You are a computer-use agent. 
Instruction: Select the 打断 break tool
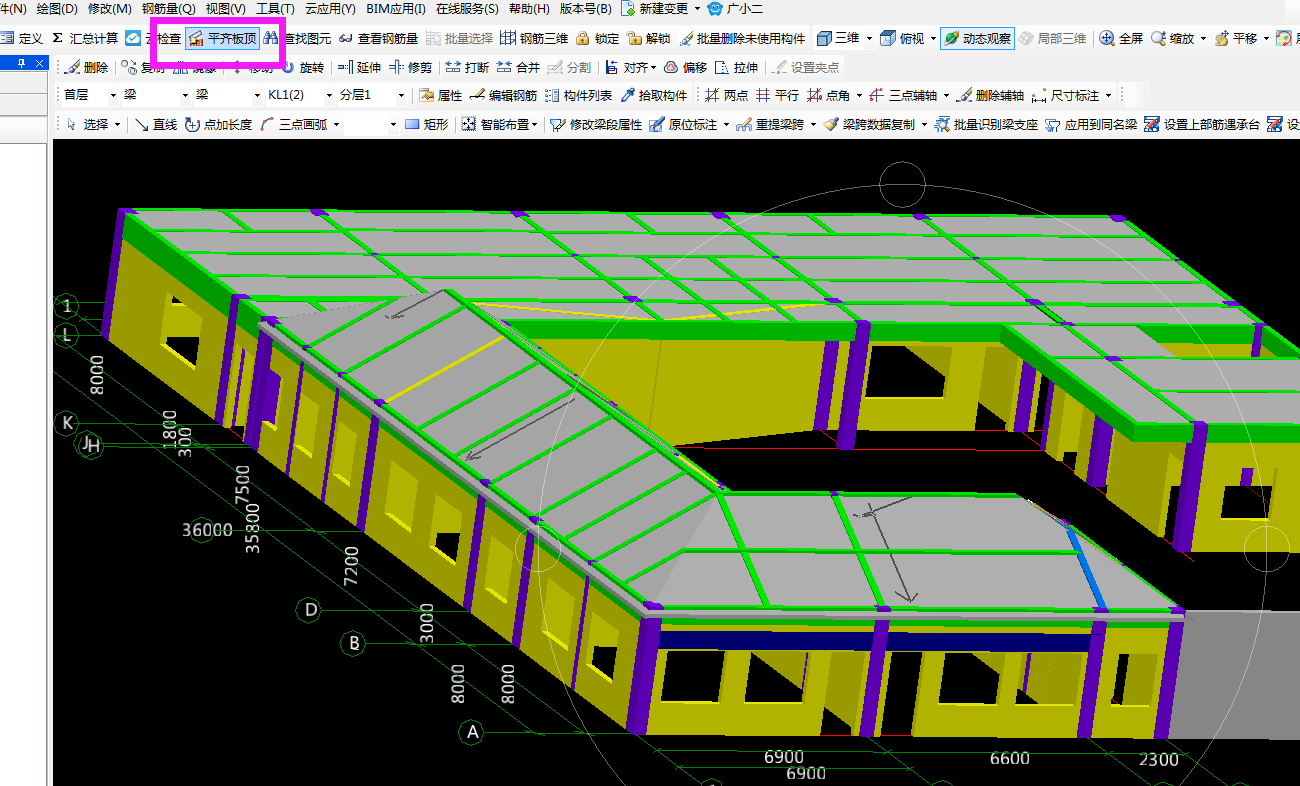click(x=467, y=68)
